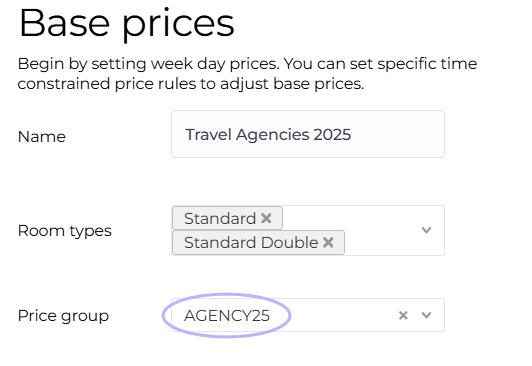Click blank area right of Standard Double tag
The height and width of the screenshot is (366, 532).
tap(380, 242)
